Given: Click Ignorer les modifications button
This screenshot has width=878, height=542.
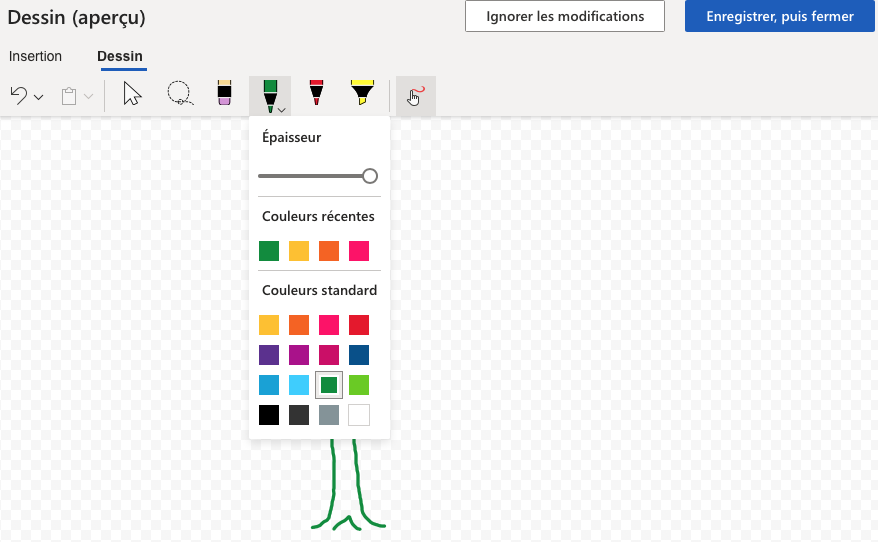Looking at the screenshot, I should [x=565, y=16].
